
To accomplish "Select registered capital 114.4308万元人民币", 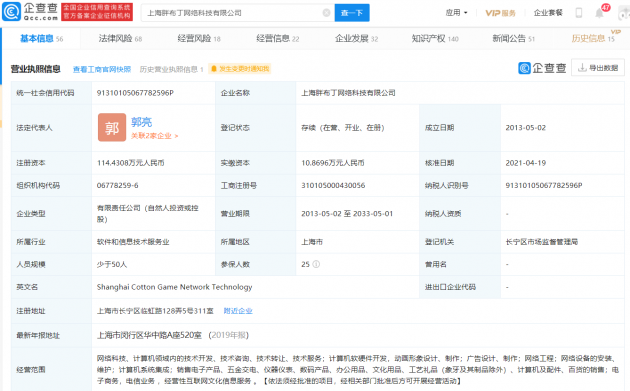I will 131,163.
